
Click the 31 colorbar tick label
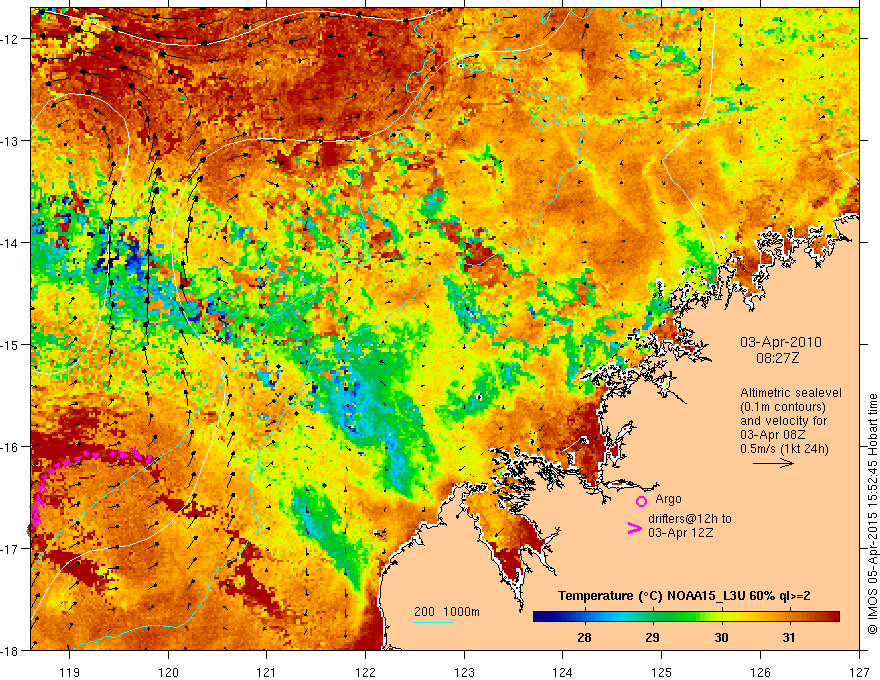point(789,637)
